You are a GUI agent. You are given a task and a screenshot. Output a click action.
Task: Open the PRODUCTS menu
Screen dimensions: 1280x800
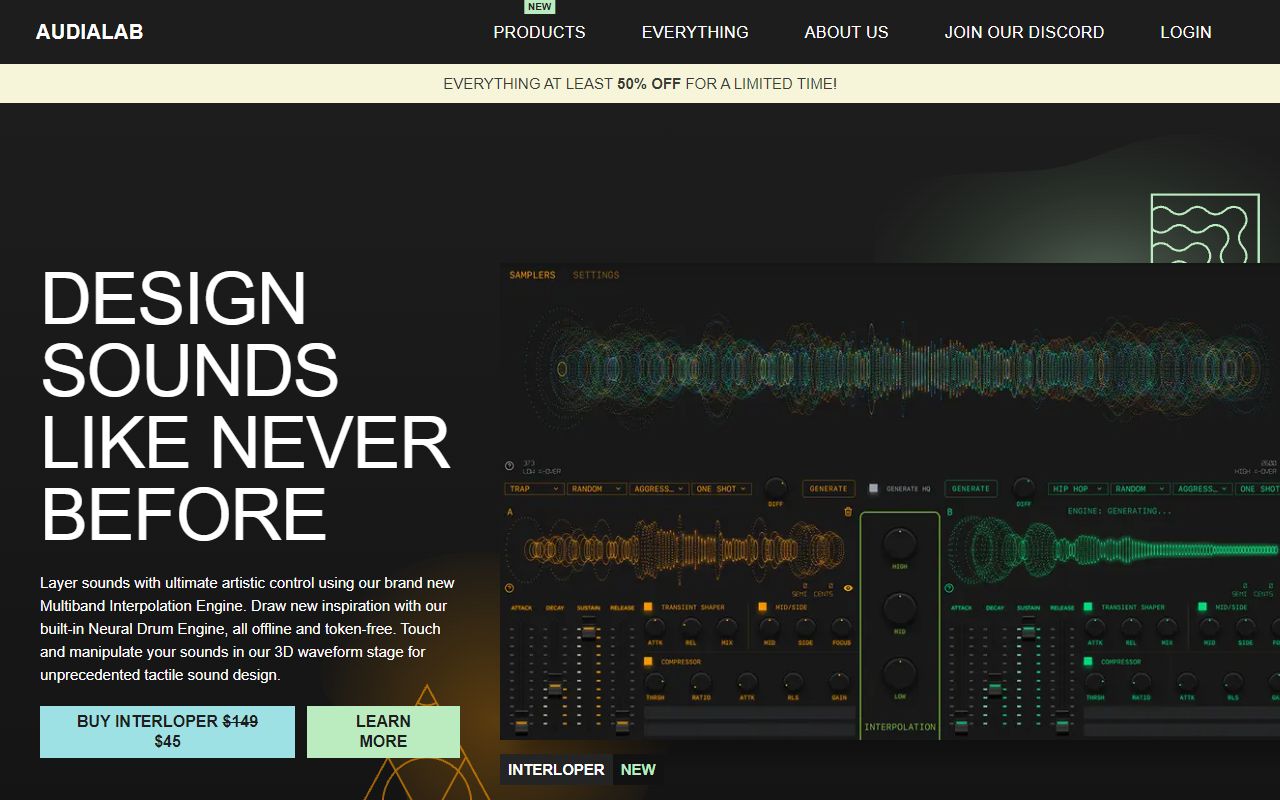click(538, 32)
